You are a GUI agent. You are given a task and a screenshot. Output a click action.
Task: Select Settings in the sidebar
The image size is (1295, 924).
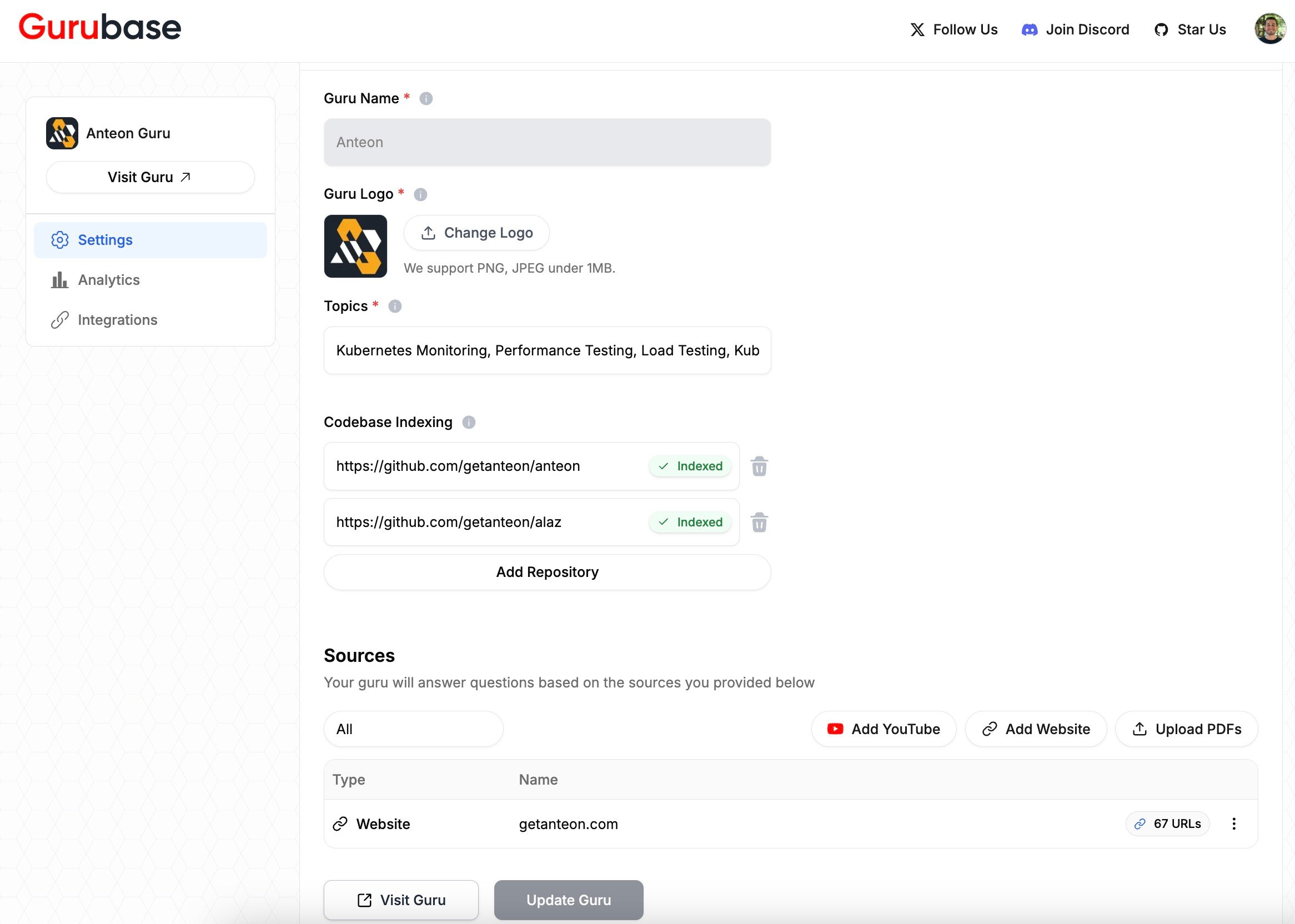(105, 240)
